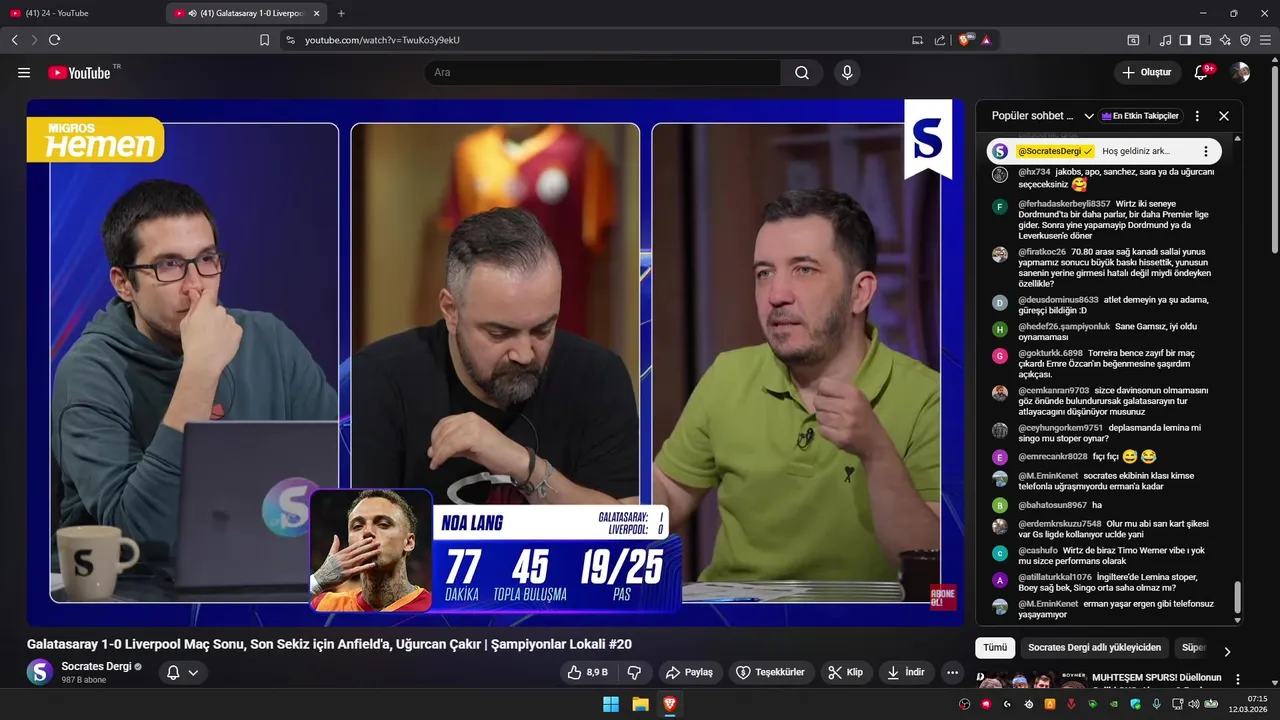Viewport: 1280px width, 720px height.
Task: Open more video actions ellipsis
Action: [x=952, y=672]
